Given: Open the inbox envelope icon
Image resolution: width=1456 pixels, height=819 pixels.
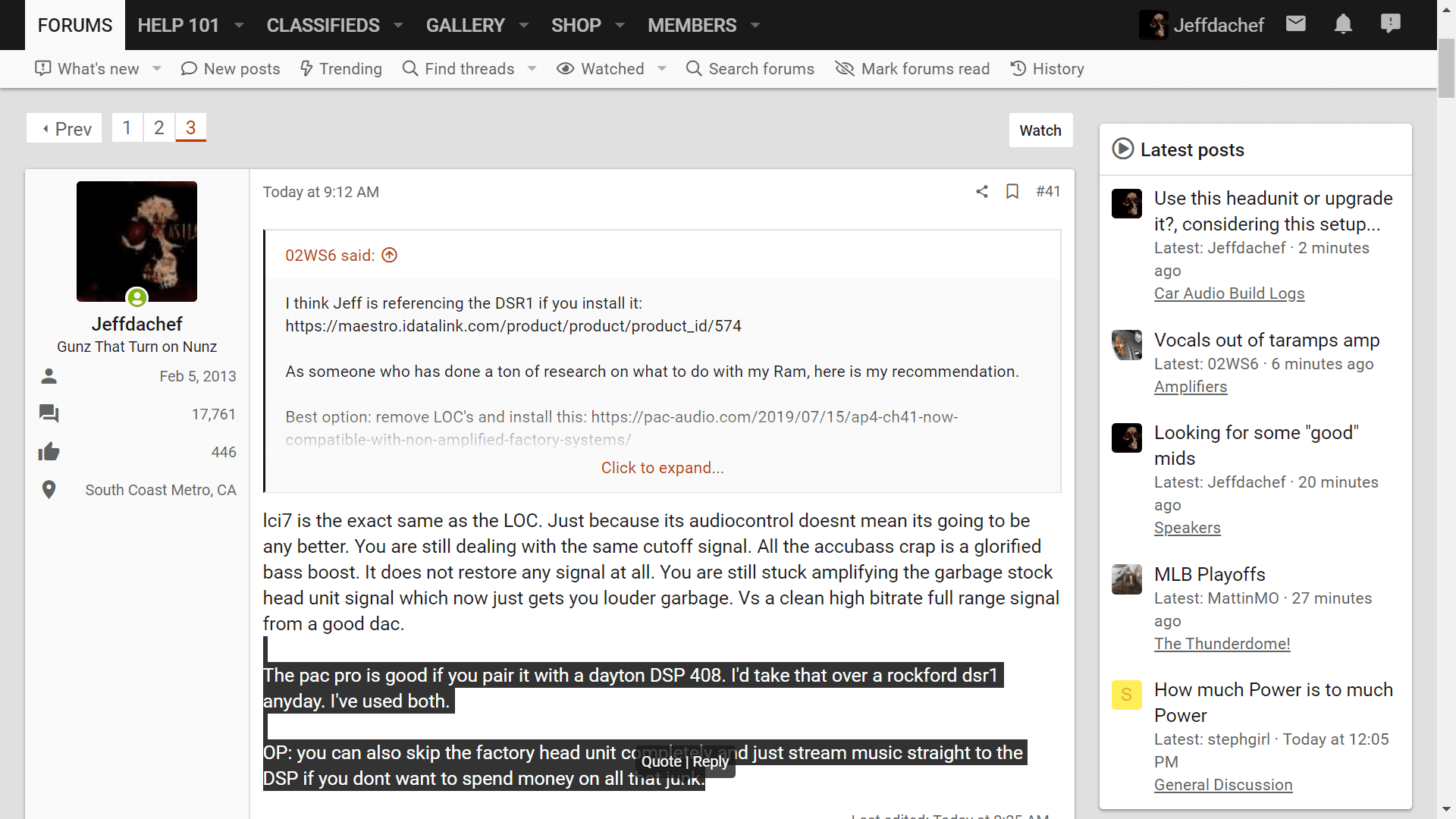Looking at the screenshot, I should (x=1296, y=24).
